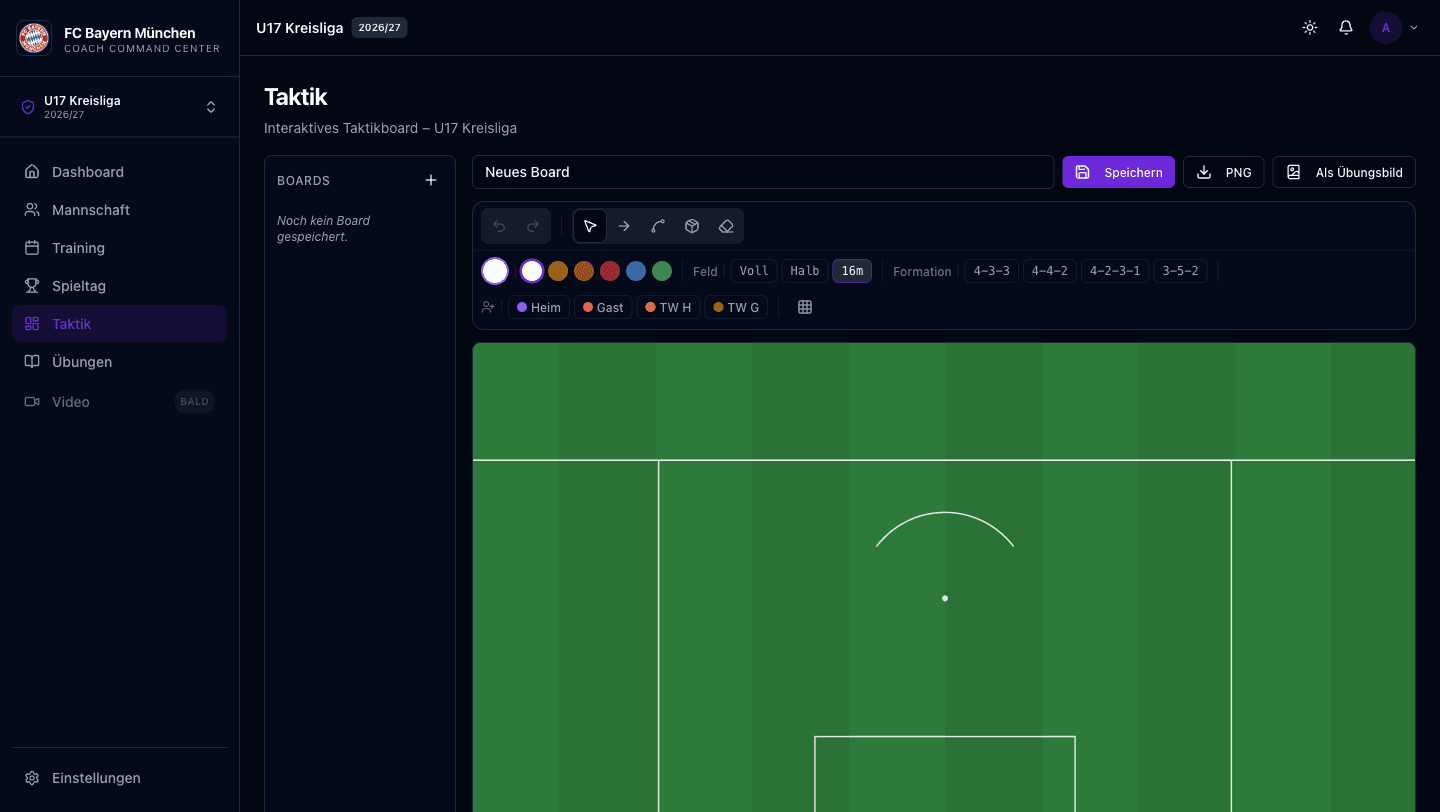Select Taktik in the sidebar navigation
Screen dimensions: 1440x812
pyautogui.click(x=119, y=324)
